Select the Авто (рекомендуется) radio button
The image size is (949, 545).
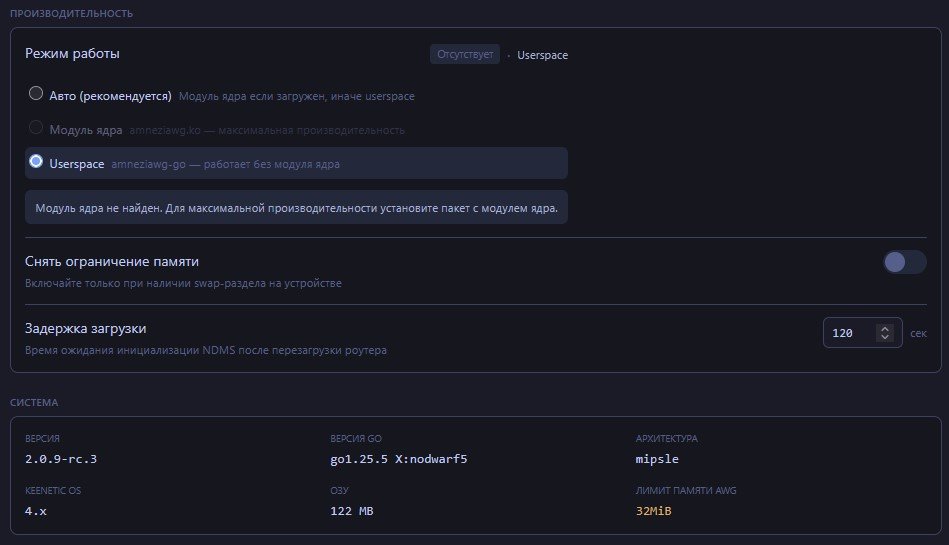click(36, 94)
